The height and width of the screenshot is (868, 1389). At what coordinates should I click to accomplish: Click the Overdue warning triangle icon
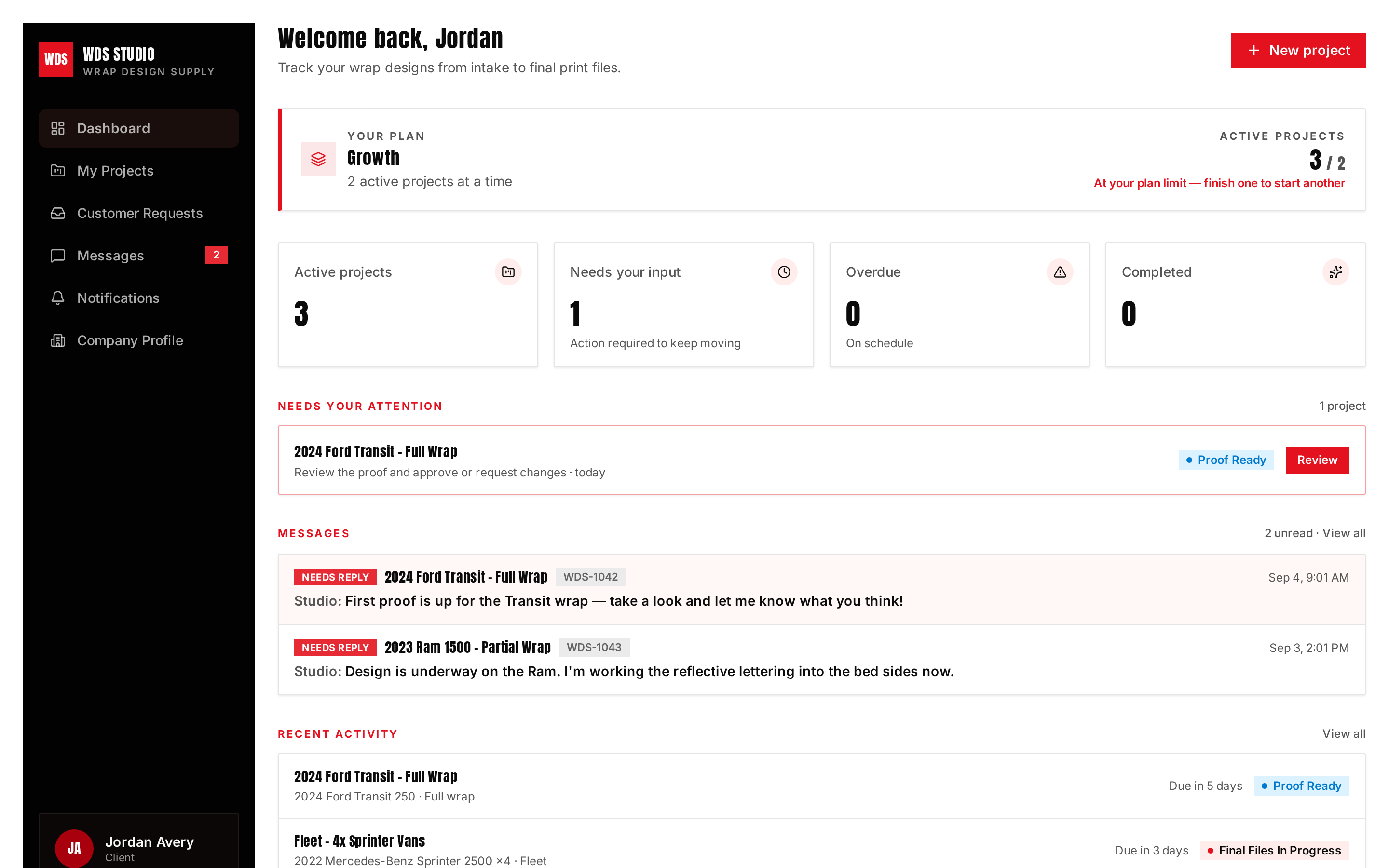(x=1060, y=271)
